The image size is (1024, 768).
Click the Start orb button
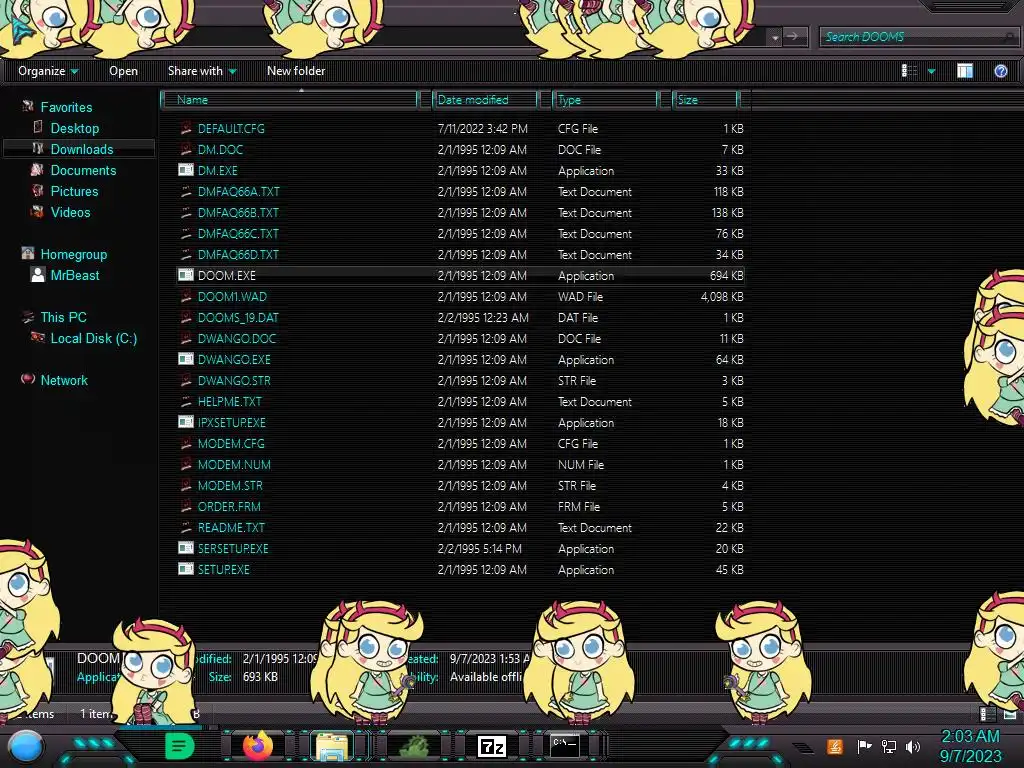point(25,747)
